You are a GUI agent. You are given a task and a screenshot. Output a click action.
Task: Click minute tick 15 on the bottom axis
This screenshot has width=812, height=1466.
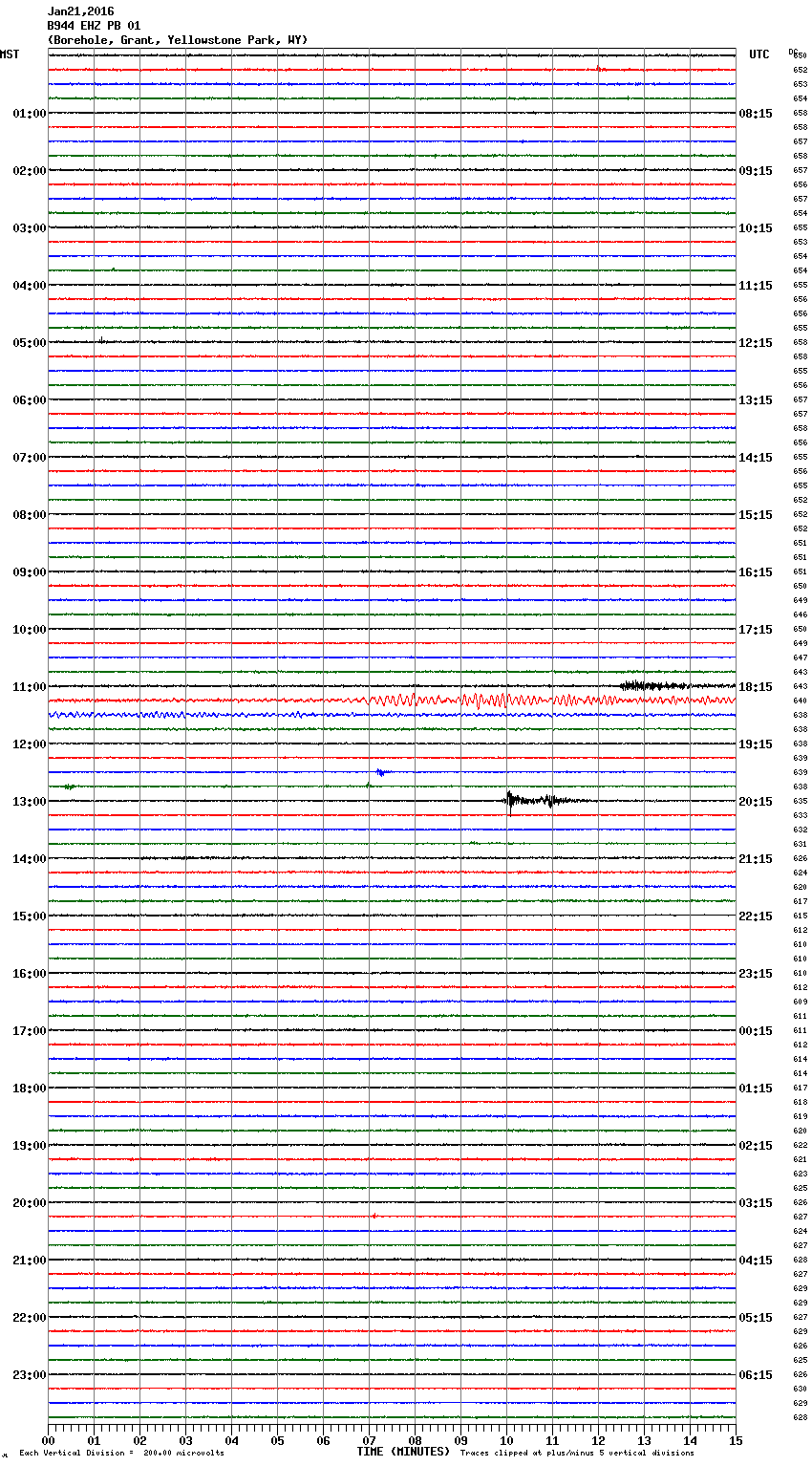point(736,1440)
